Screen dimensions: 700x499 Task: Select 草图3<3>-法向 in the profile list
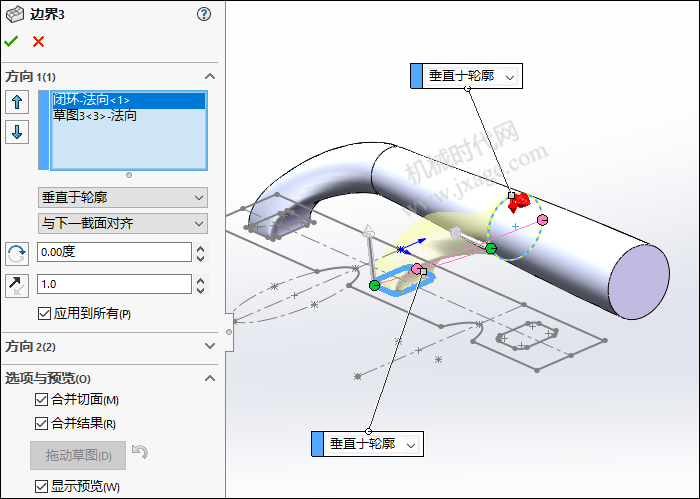tap(129, 116)
